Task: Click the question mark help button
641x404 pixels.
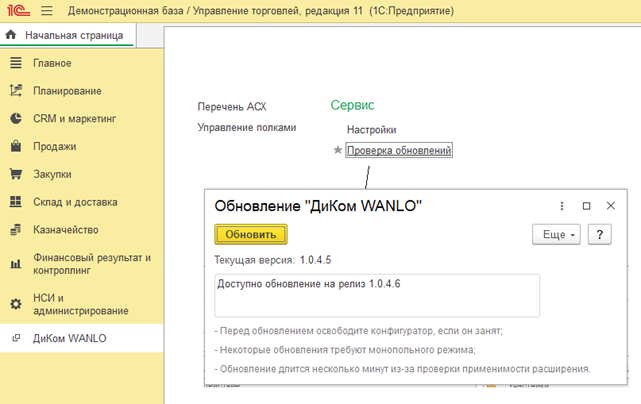Action: coord(599,234)
